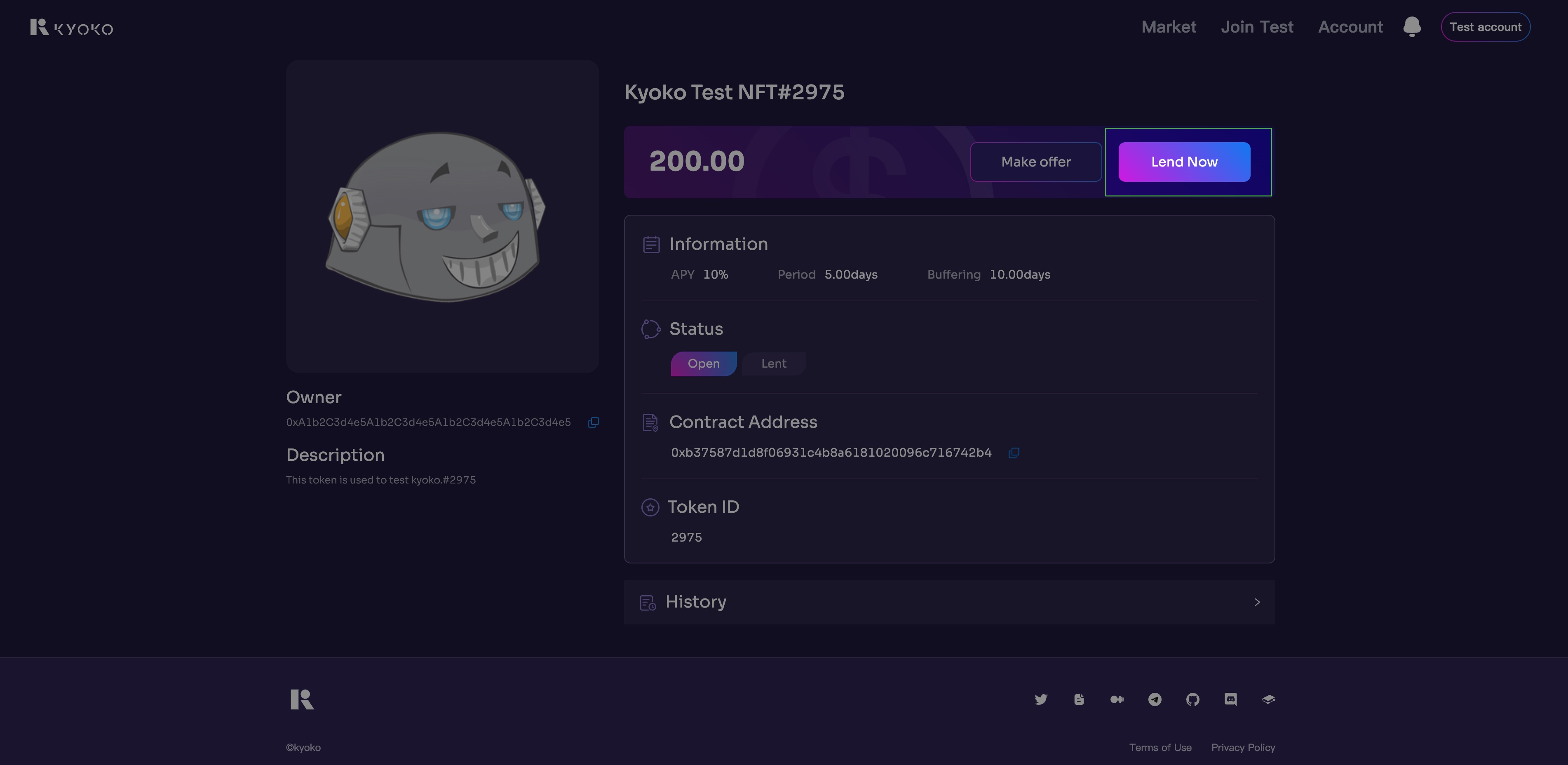Click the Contract Address section icon
This screenshot has height=765, width=1568.
click(651, 422)
